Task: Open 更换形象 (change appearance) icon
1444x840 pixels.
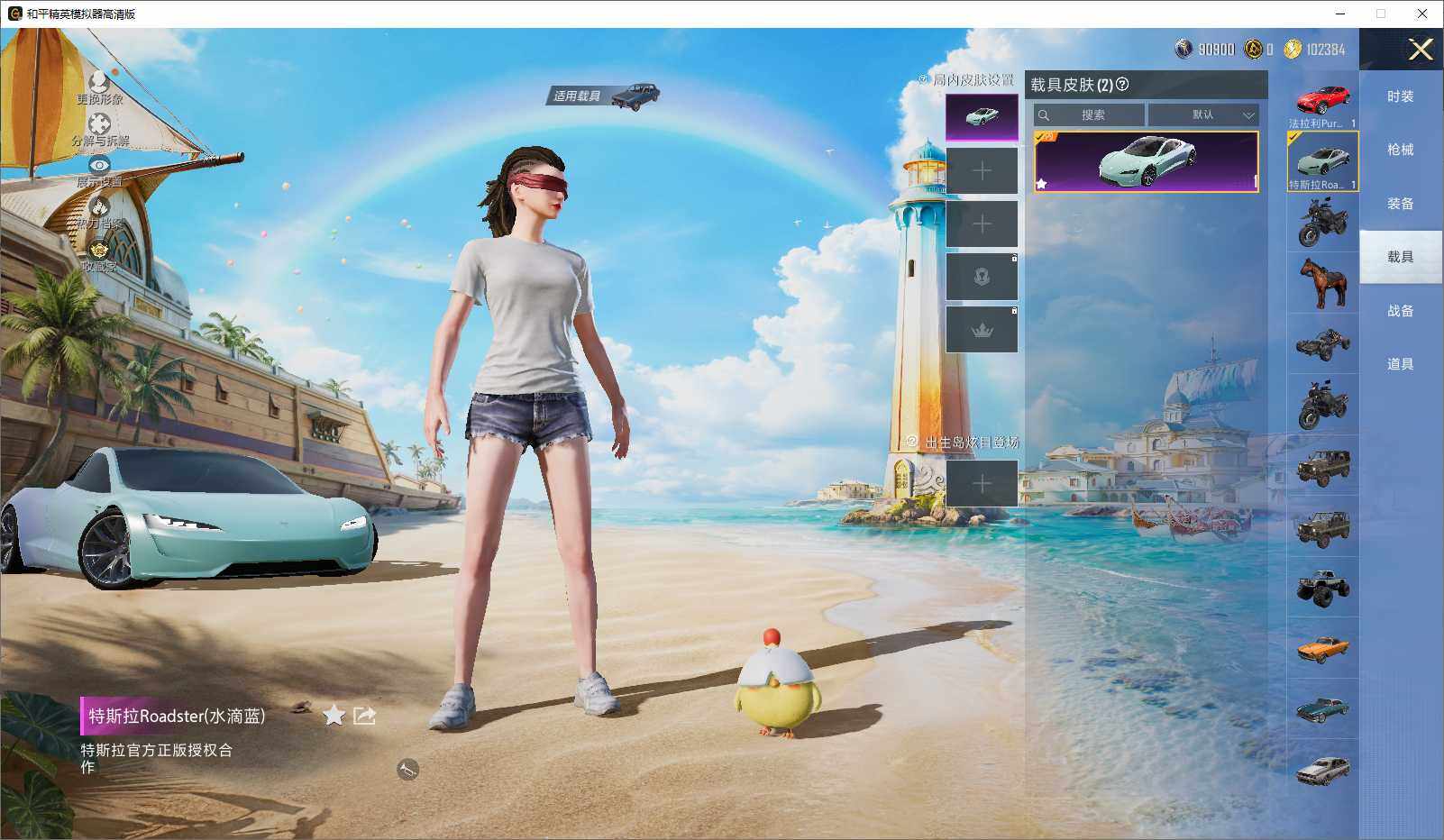Action: pos(99,82)
